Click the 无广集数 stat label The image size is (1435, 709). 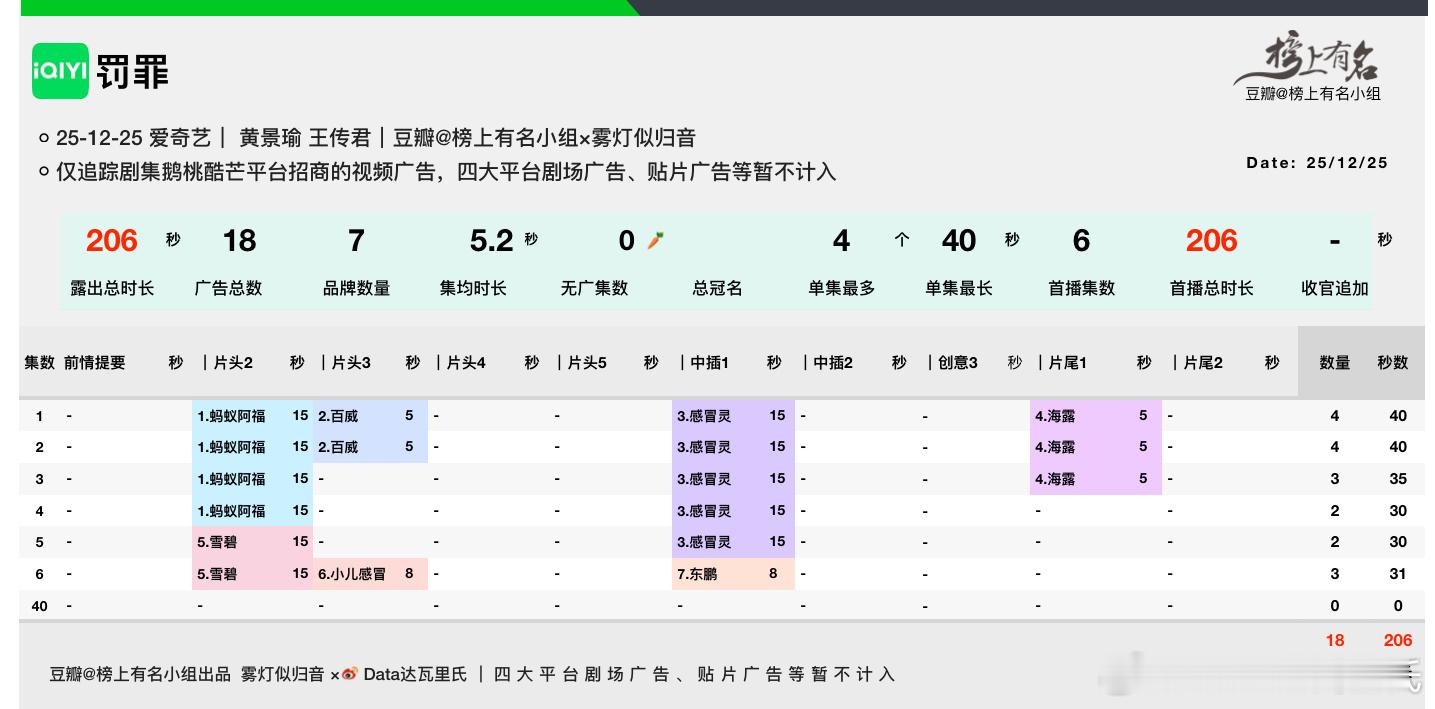[594, 288]
